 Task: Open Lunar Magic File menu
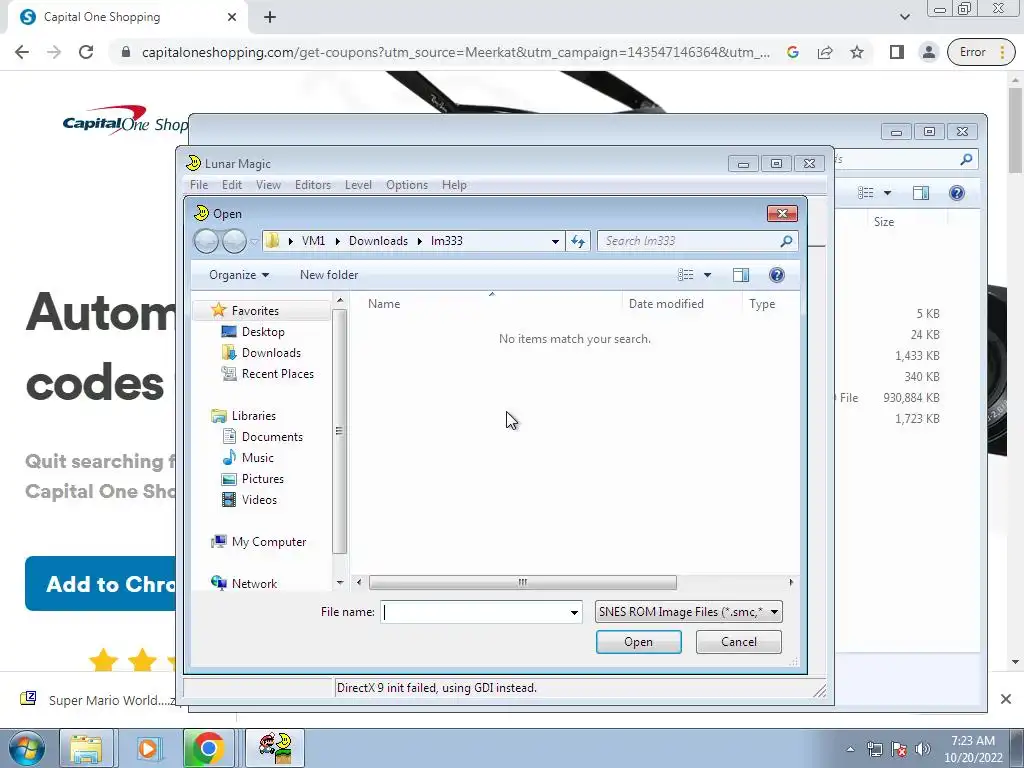(x=199, y=185)
